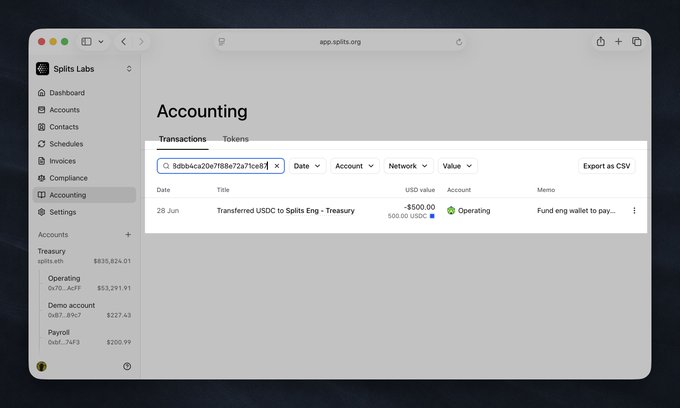This screenshot has width=680, height=408.
Task: Click the 28 Jun date cell
Action: [x=168, y=211]
